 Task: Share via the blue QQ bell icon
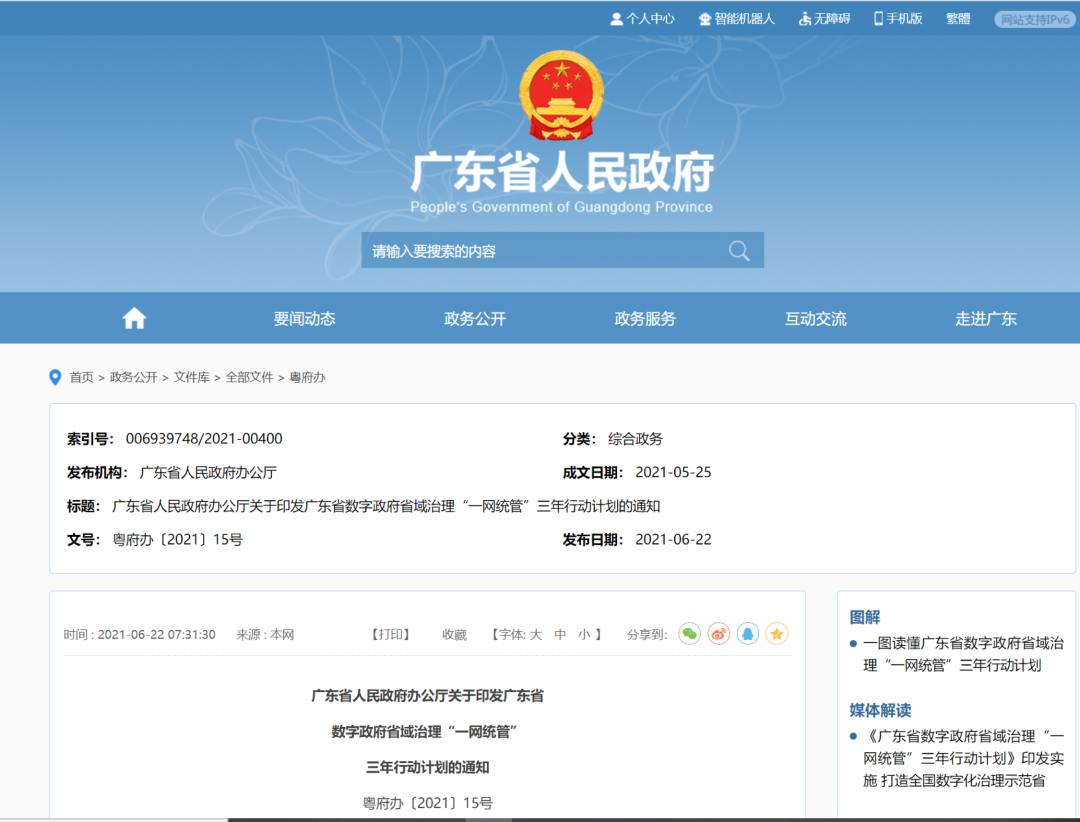coord(748,634)
